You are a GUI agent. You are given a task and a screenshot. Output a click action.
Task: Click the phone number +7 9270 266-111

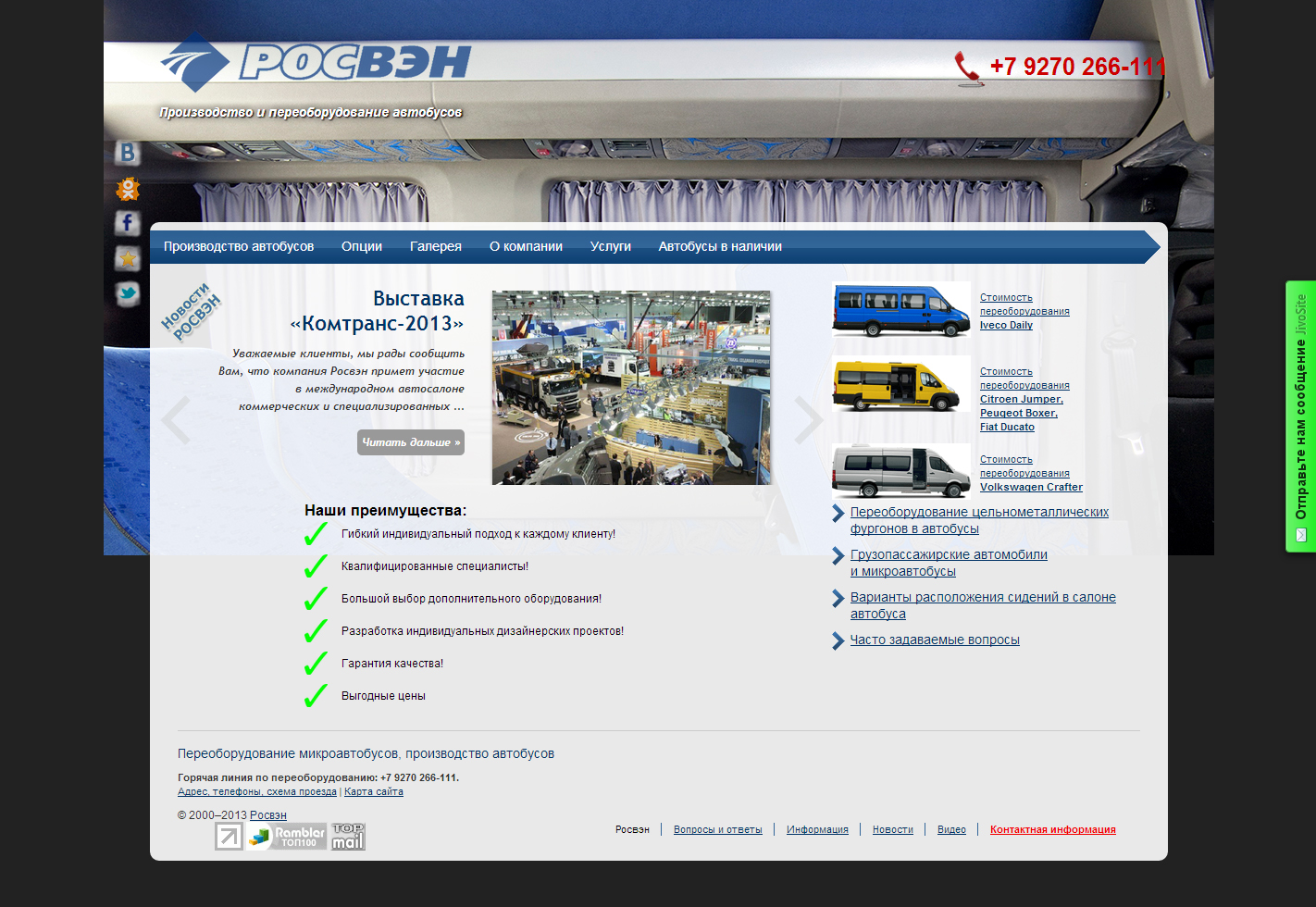pyautogui.click(x=1077, y=67)
